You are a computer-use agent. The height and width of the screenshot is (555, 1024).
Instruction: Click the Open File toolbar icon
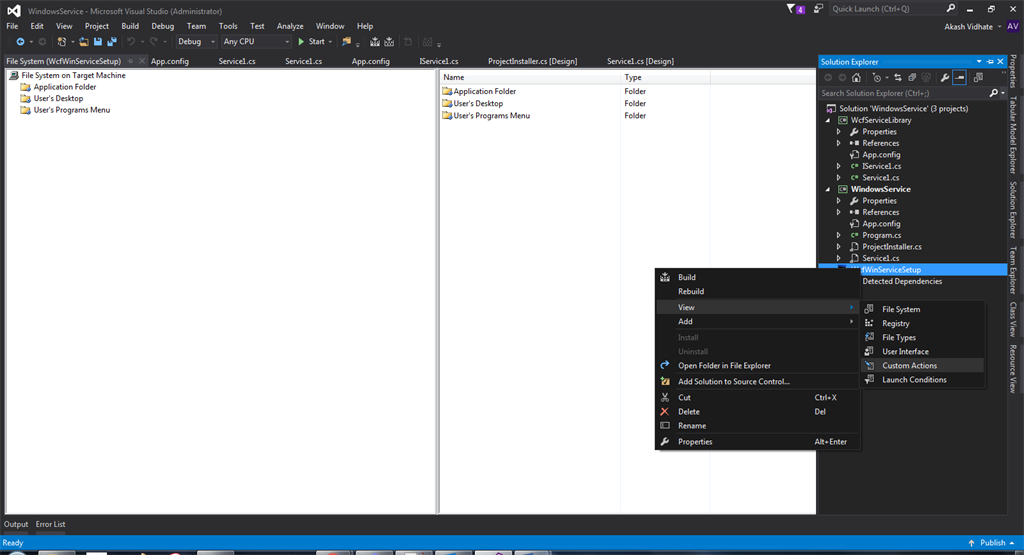tap(84, 42)
